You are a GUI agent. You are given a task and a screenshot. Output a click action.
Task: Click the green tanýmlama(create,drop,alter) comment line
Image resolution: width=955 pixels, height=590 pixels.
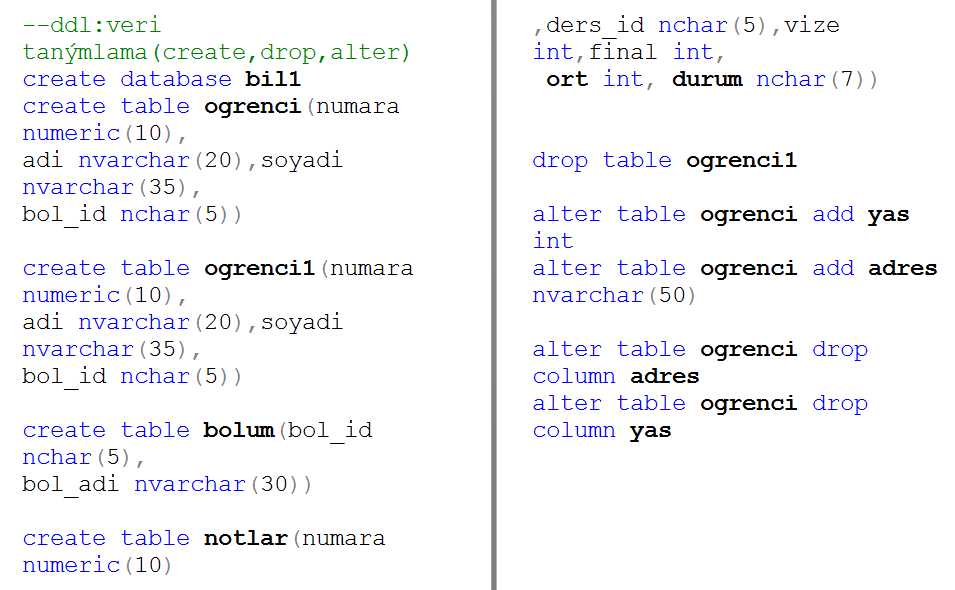pyautogui.click(x=216, y=52)
